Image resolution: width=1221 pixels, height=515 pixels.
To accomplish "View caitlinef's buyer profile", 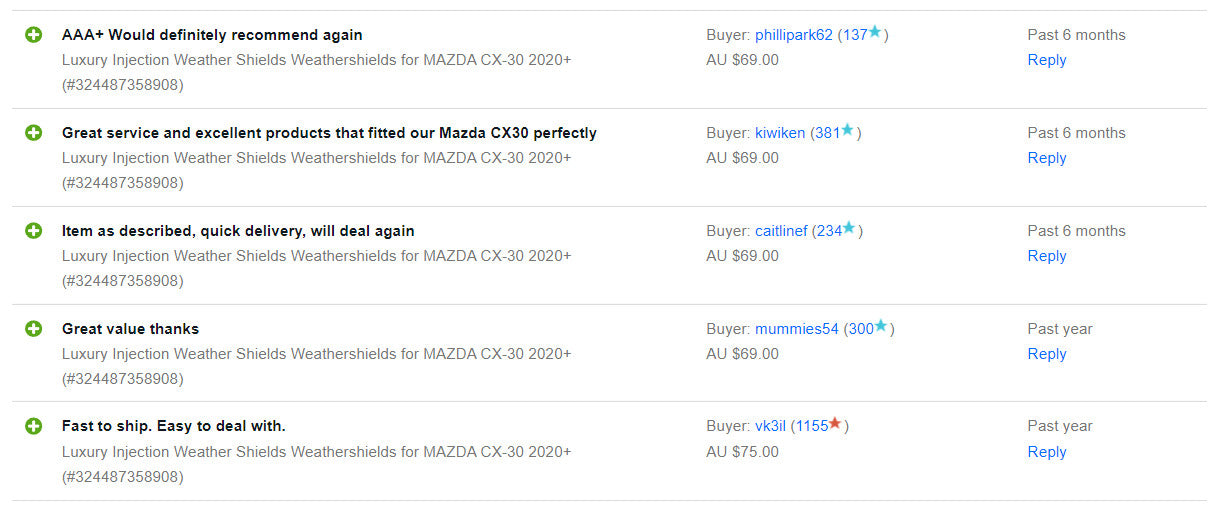I will tap(781, 231).
